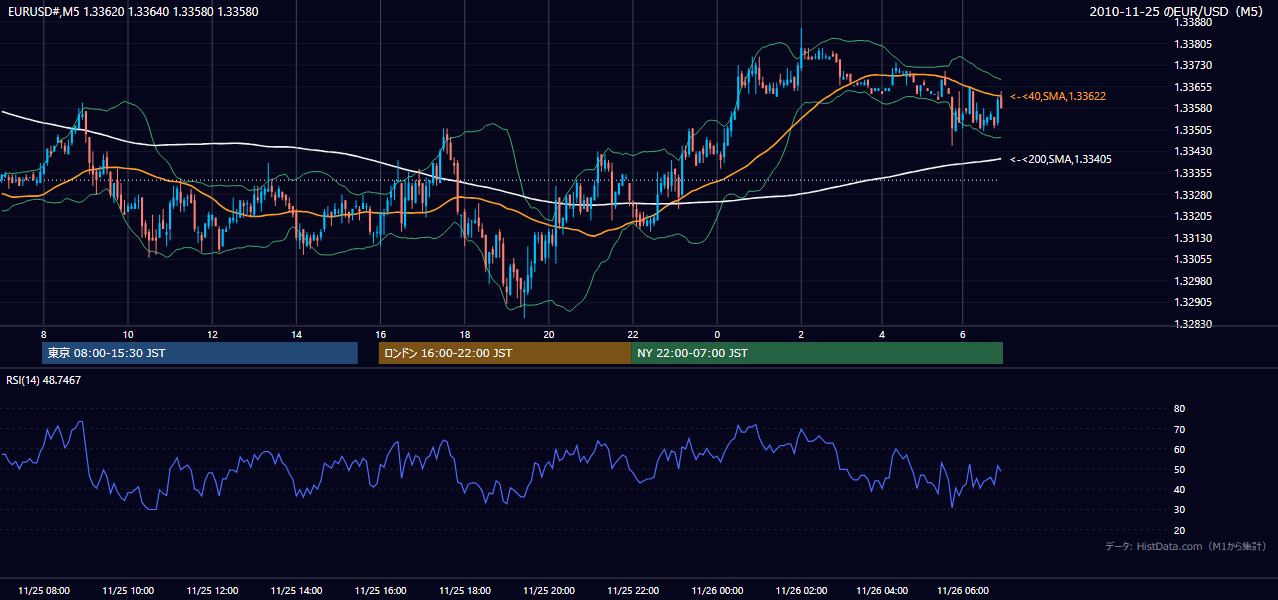The height and width of the screenshot is (600, 1278).
Task: Click the 11/25 10:00 time label
Action: [128, 591]
